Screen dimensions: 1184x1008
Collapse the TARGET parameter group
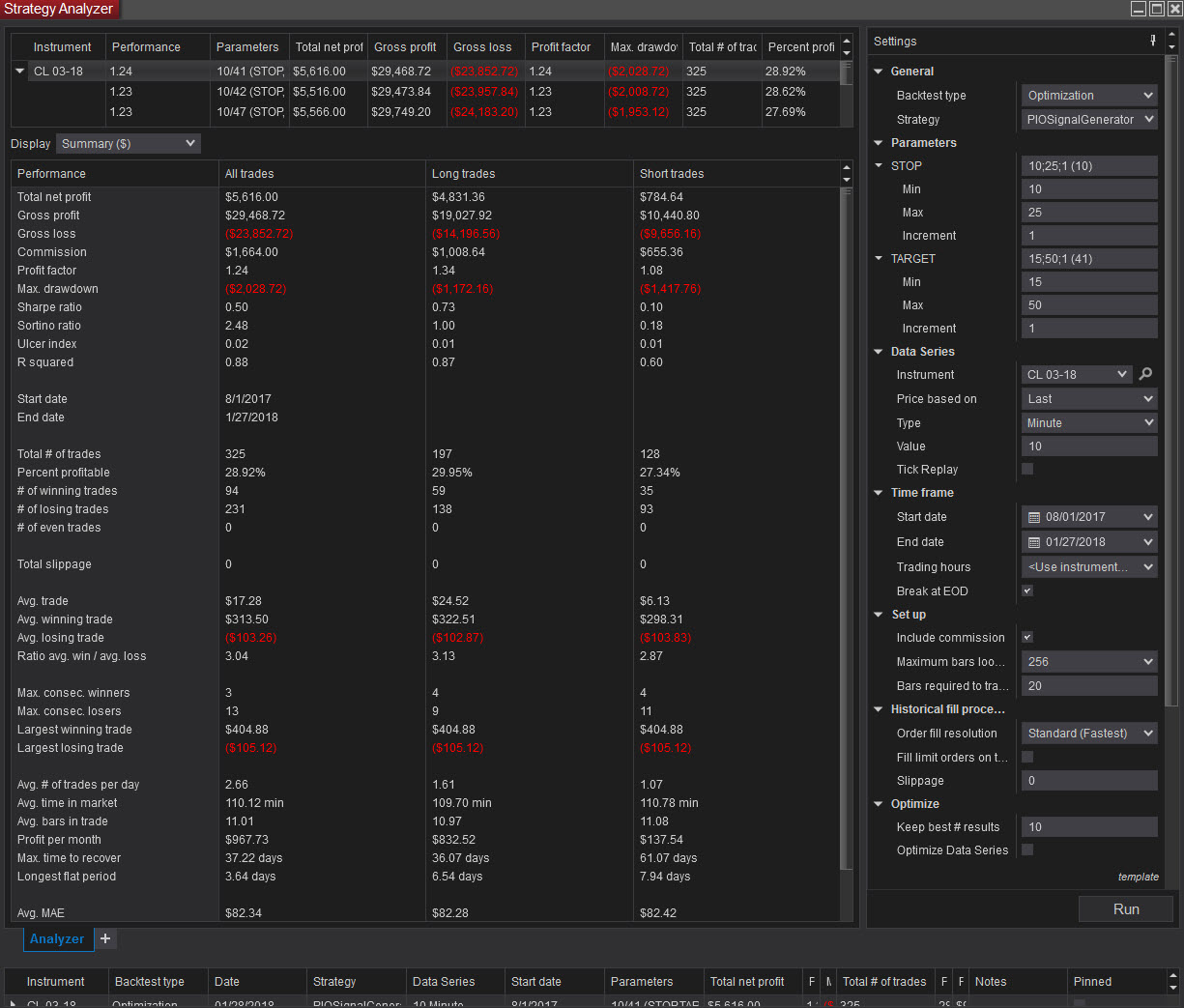[879, 259]
